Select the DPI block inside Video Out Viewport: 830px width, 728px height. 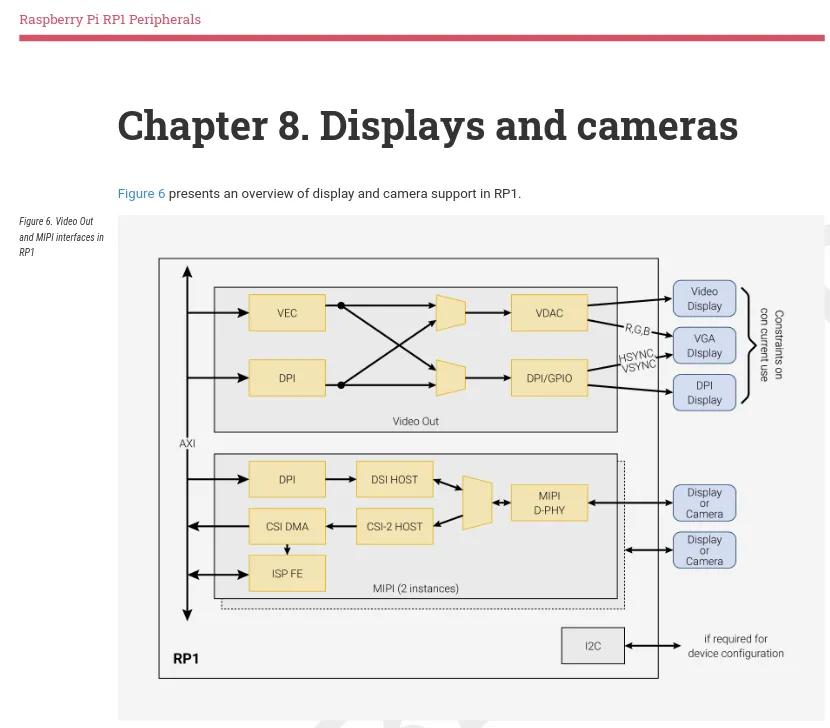click(286, 378)
